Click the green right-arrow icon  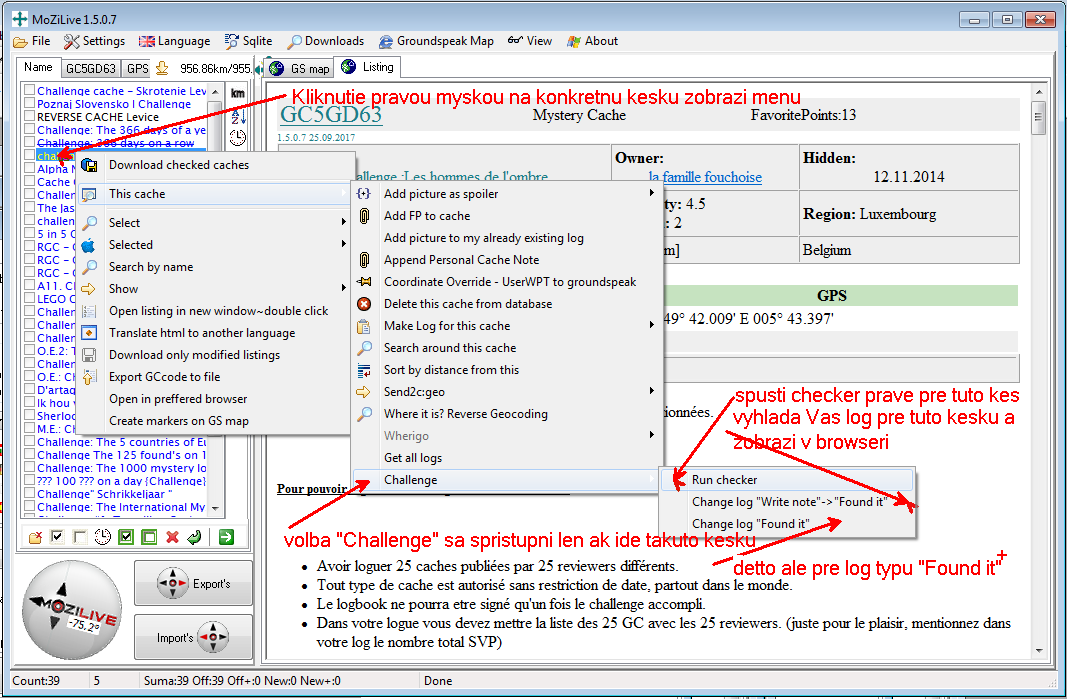226,537
